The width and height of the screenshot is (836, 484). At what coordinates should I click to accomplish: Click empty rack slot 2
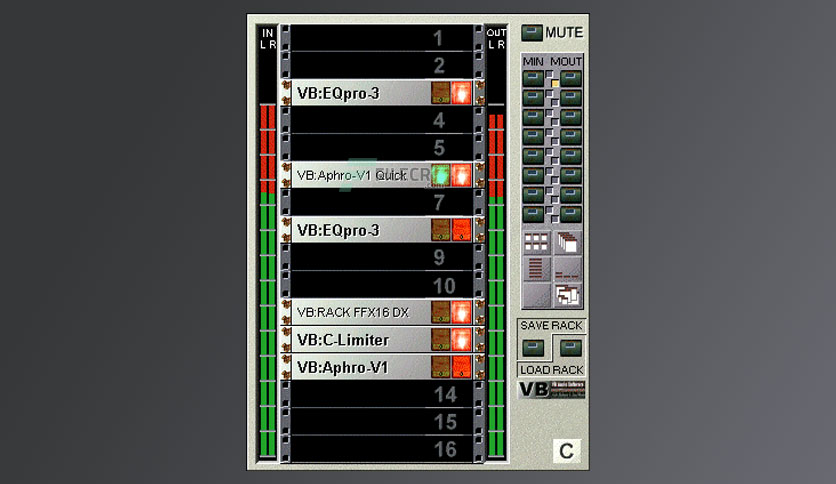382,66
